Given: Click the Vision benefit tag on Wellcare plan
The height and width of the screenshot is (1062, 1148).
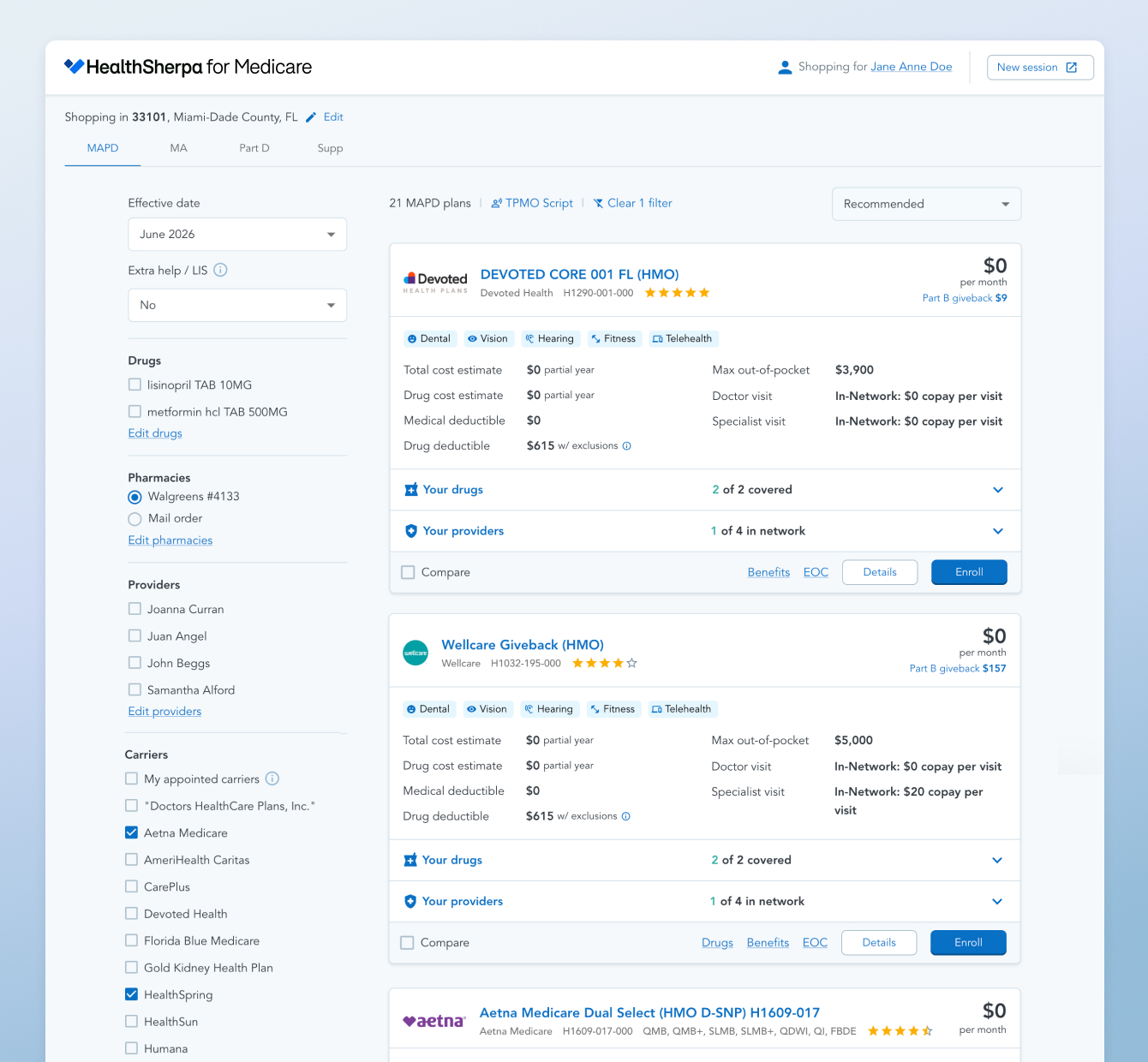Looking at the screenshot, I should point(487,709).
